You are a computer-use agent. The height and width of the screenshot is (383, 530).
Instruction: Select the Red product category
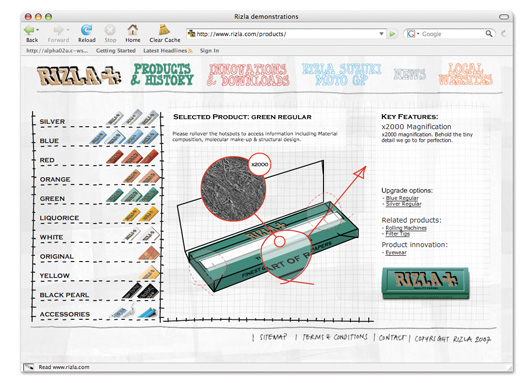point(96,158)
